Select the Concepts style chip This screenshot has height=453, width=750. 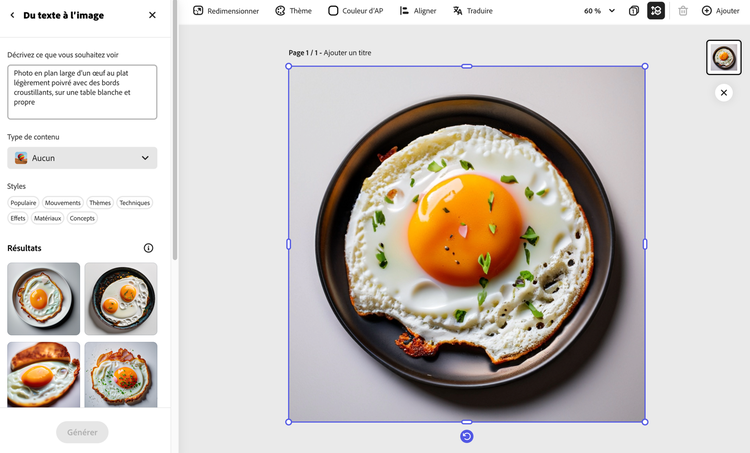82,218
